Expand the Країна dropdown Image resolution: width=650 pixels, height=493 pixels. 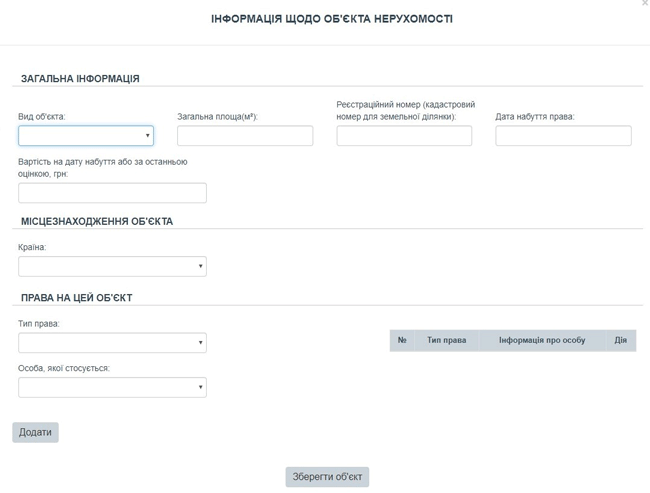[112, 266]
